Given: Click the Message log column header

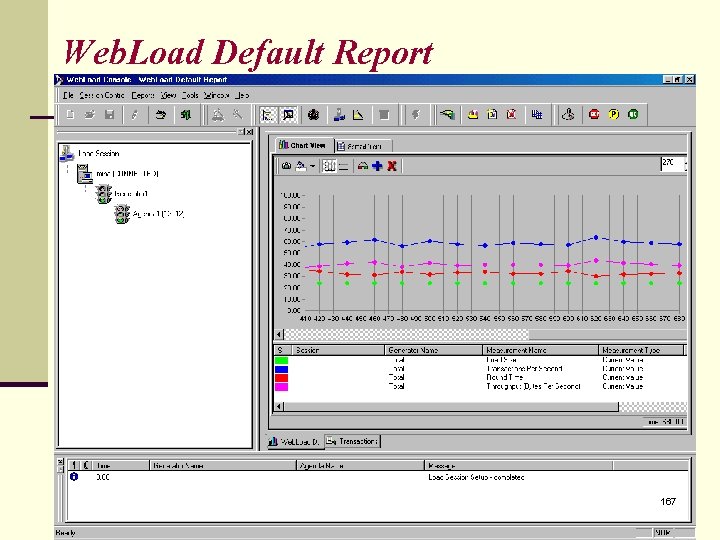Looking at the screenshot, I should click(518, 465).
